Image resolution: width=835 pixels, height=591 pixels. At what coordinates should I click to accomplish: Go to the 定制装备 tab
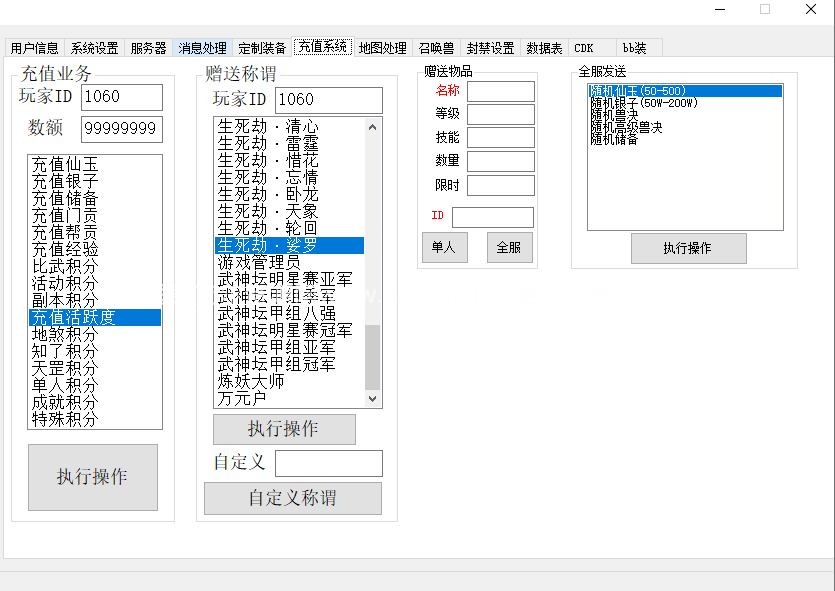[x=262, y=48]
